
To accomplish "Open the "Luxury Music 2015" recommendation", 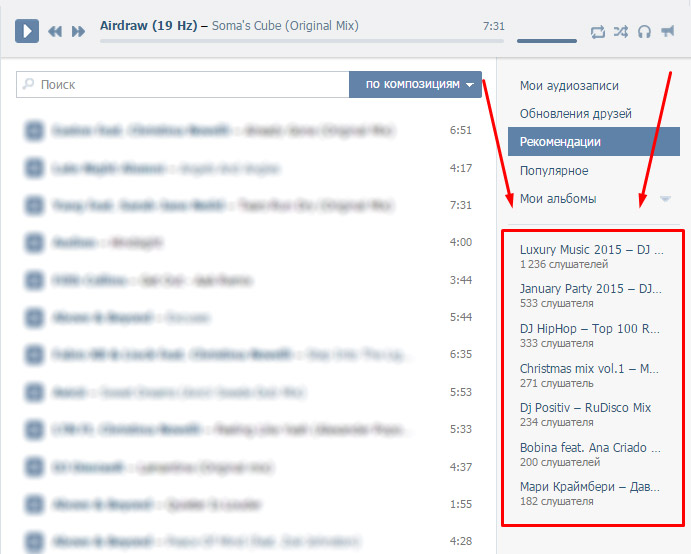I will tap(590, 249).
